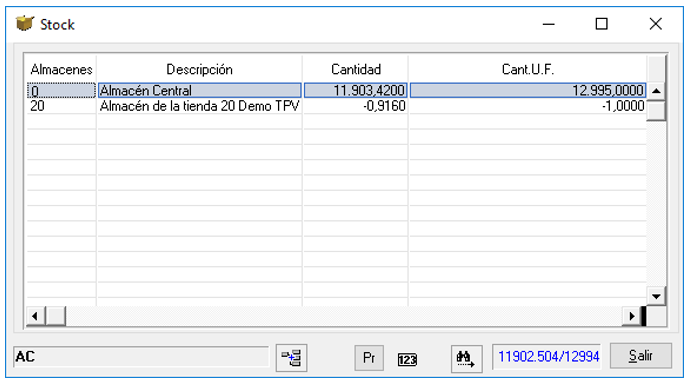The height and width of the screenshot is (385, 688).
Task: Click the vertical scrollbar up arrow
Action: 656,91
